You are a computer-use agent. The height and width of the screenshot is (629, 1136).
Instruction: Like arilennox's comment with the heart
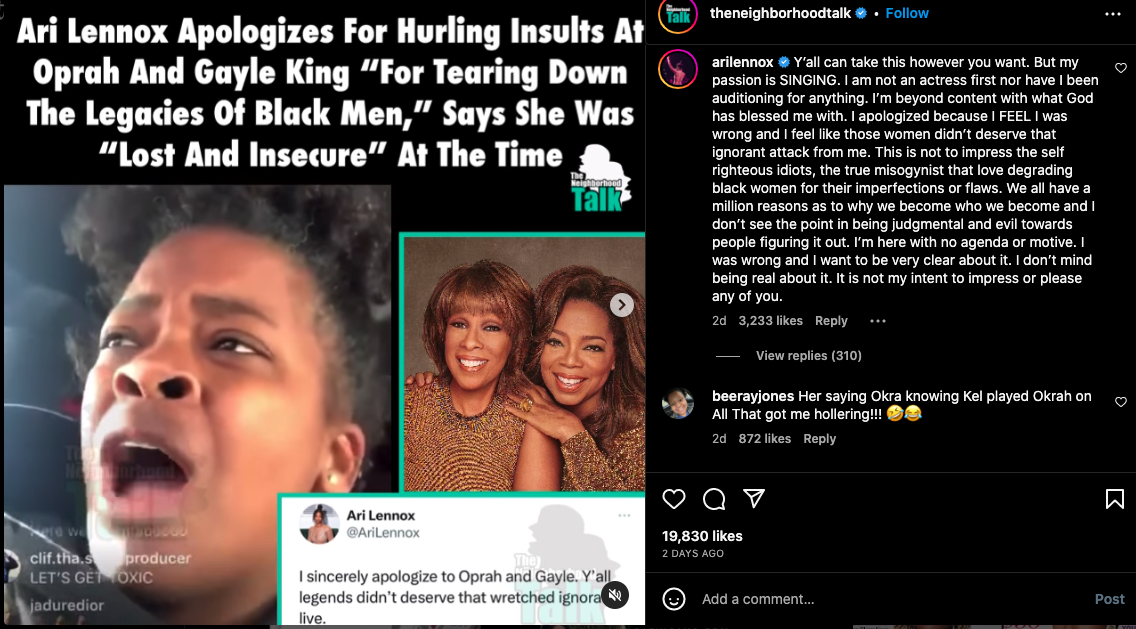coord(1121,67)
